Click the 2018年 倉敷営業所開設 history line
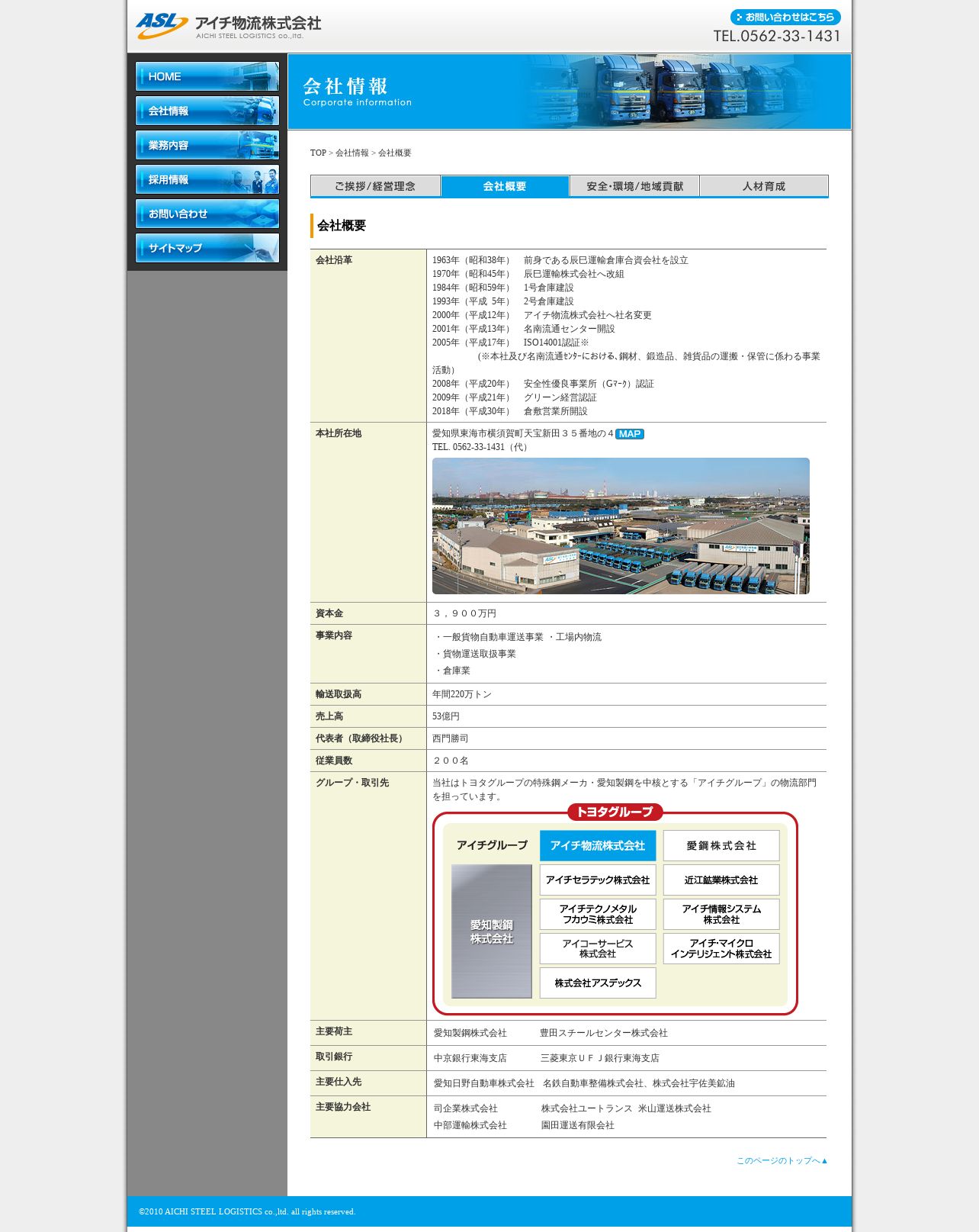The image size is (979, 1232). tap(510, 411)
